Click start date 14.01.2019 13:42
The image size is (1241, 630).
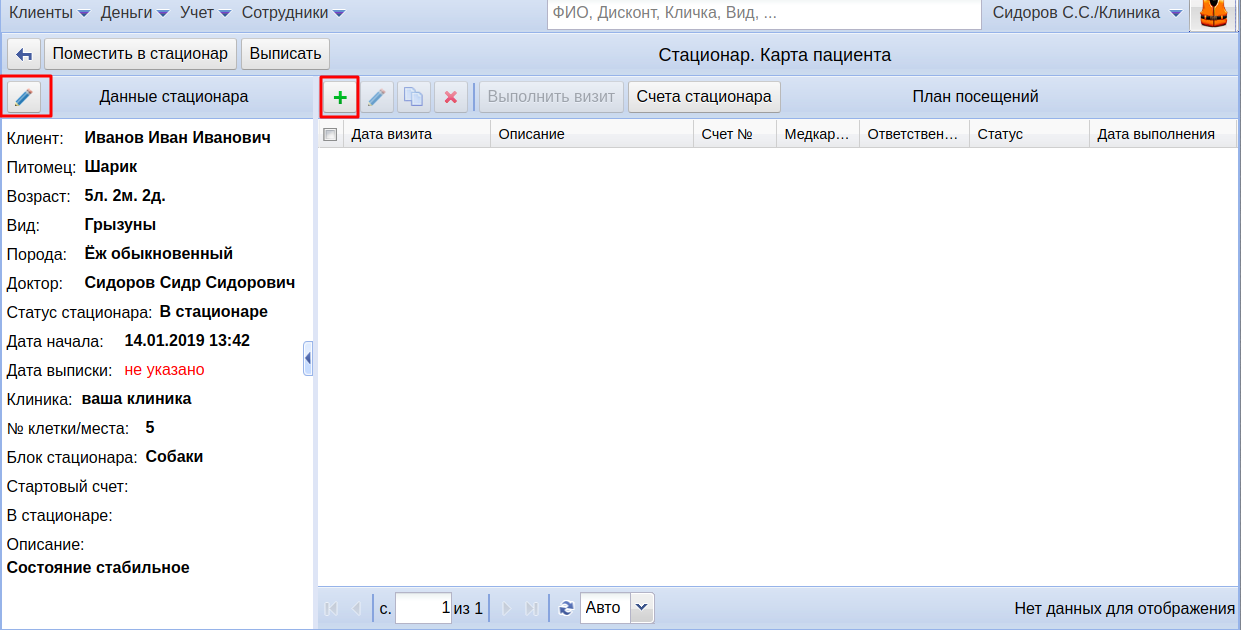pos(187,341)
